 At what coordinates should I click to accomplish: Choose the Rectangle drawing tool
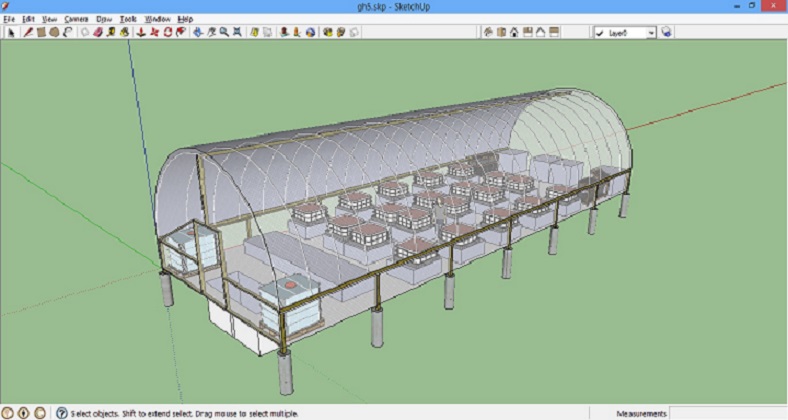click(41, 33)
